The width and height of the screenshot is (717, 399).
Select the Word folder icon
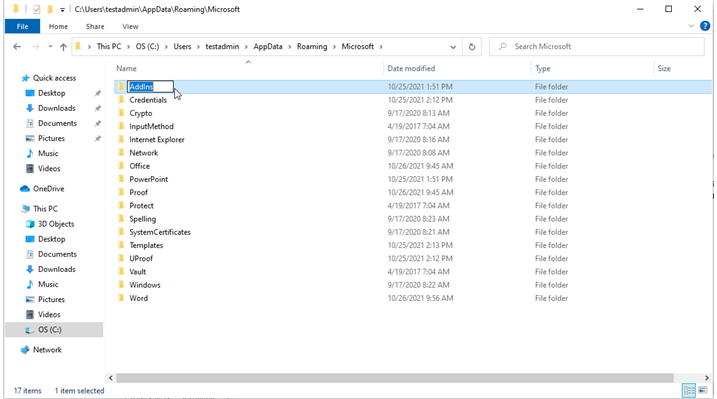121,298
